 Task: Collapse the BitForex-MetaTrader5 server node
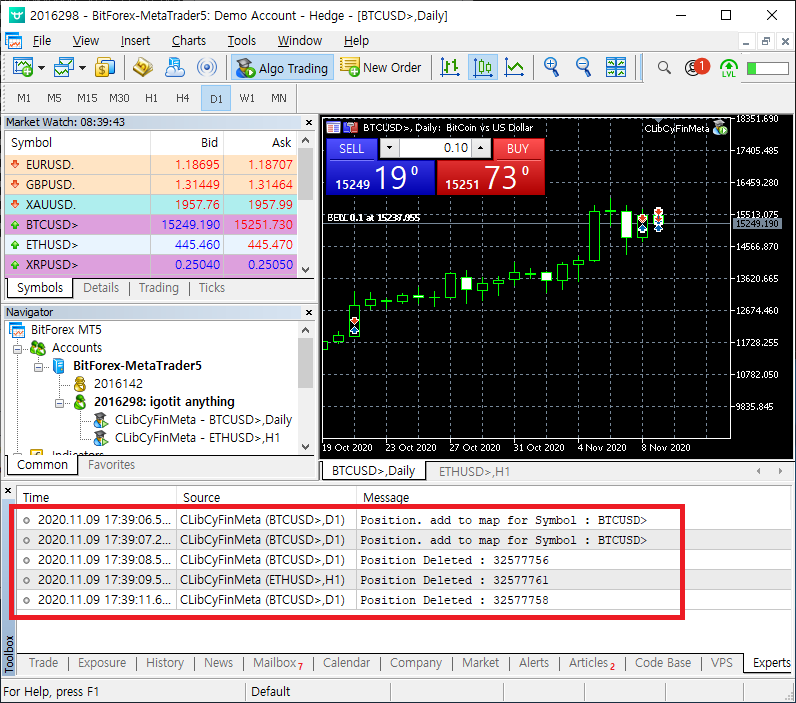pos(39,367)
